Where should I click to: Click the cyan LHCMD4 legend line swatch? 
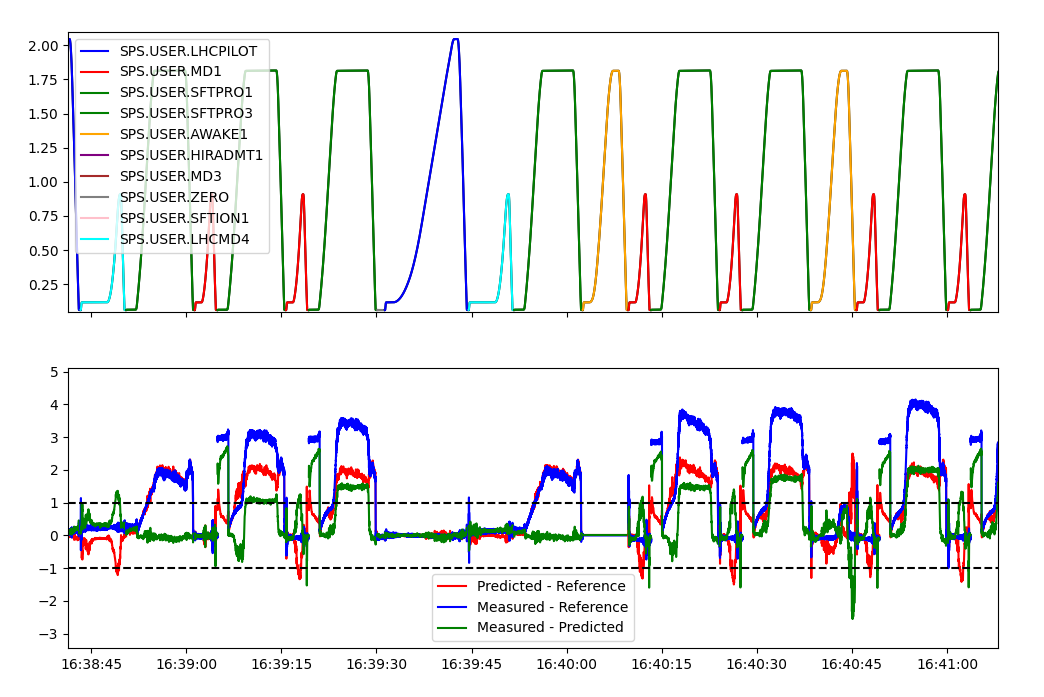[x=97, y=239]
